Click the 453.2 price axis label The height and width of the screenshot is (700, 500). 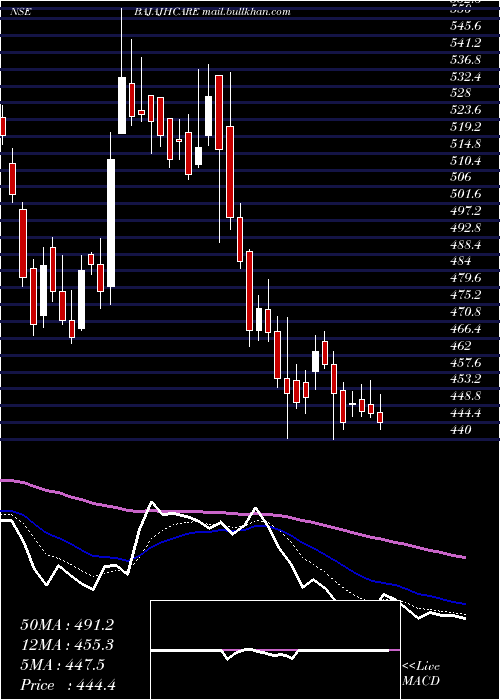(x=466, y=379)
